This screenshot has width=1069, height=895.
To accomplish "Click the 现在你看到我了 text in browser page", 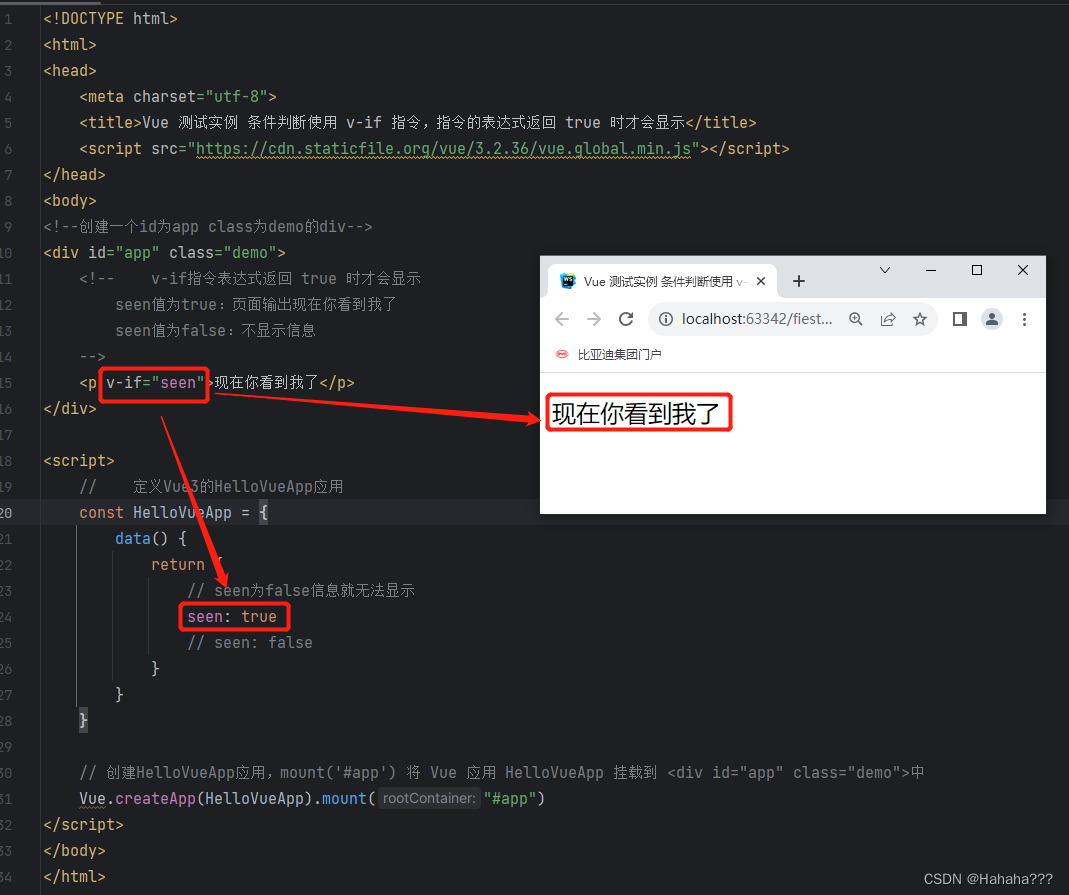I will click(x=636, y=413).
